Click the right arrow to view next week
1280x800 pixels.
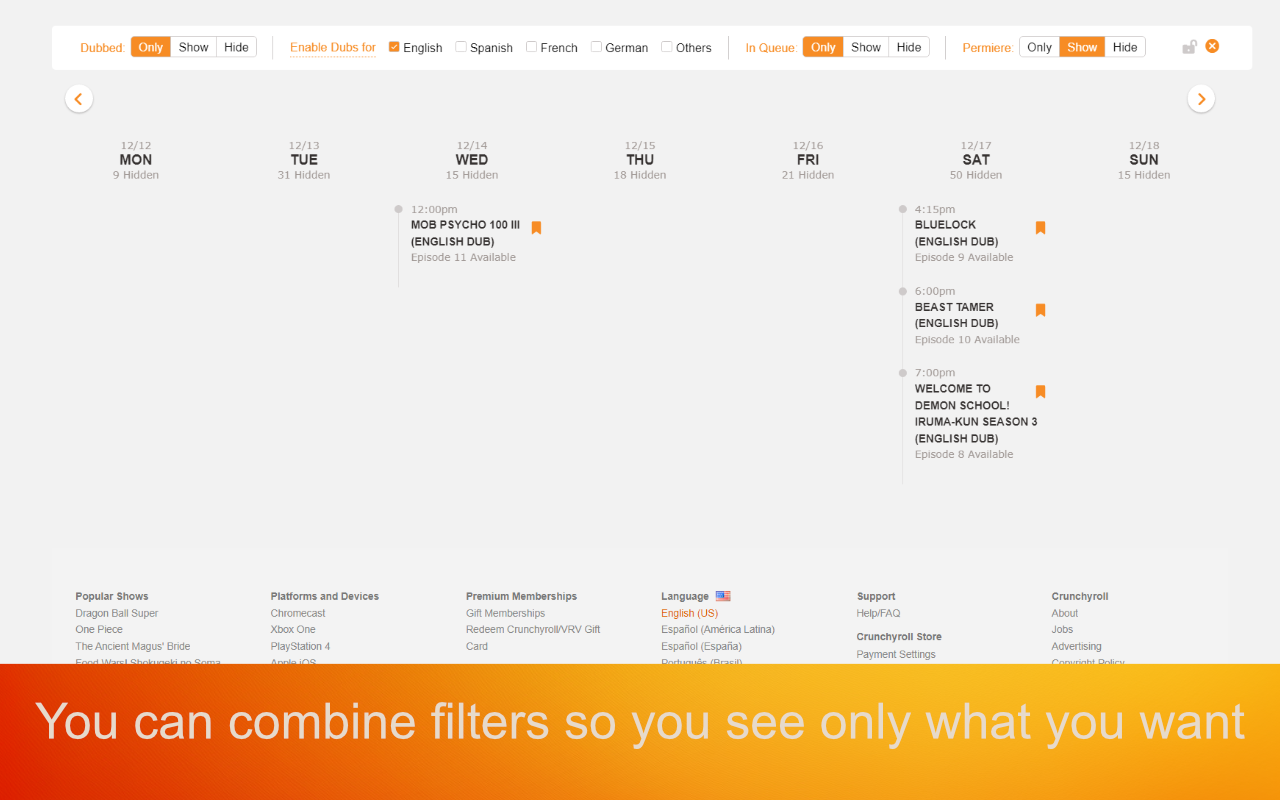coord(1201,98)
